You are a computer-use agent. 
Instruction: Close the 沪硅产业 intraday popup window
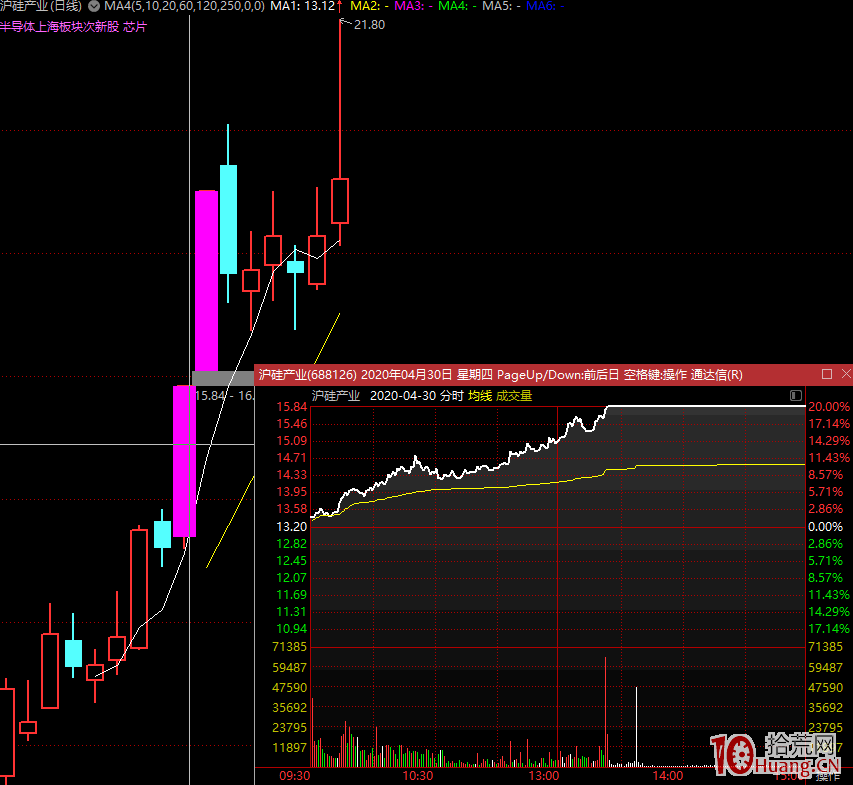(846, 374)
